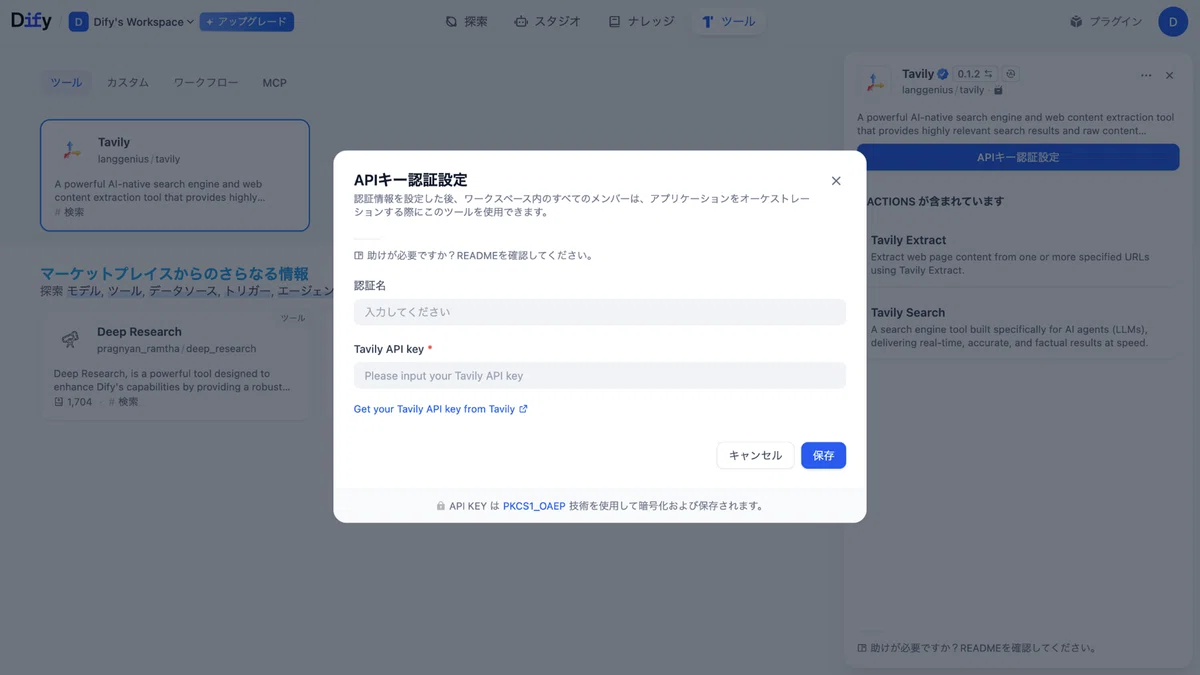1200x675 pixels.
Task: Click the 保存 button
Action: click(823, 455)
